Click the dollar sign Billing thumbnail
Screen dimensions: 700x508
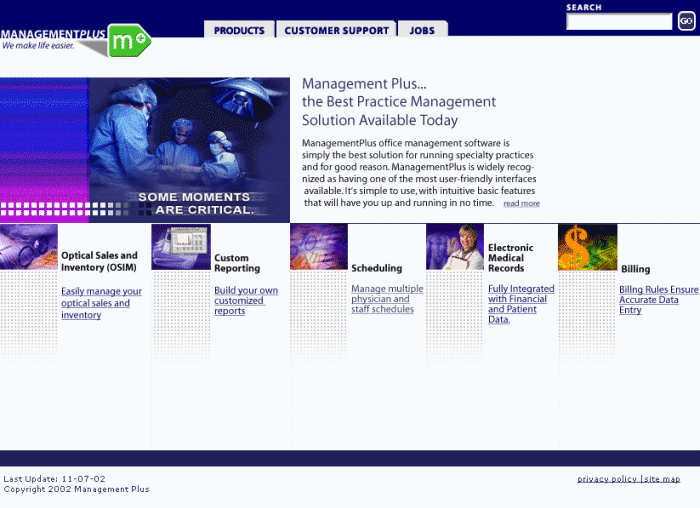(588, 247)
